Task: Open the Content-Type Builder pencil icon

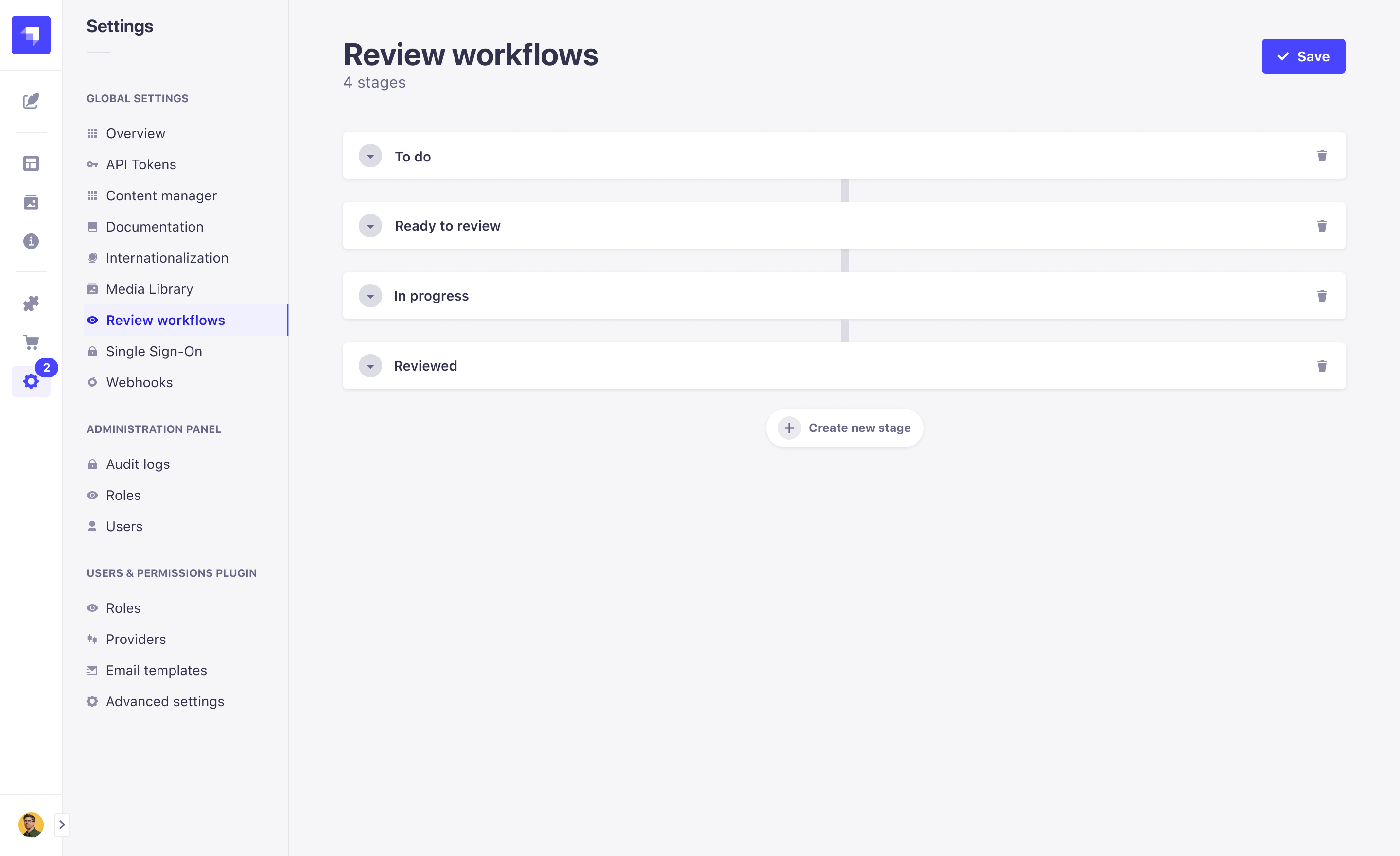Action: (31, 102)
